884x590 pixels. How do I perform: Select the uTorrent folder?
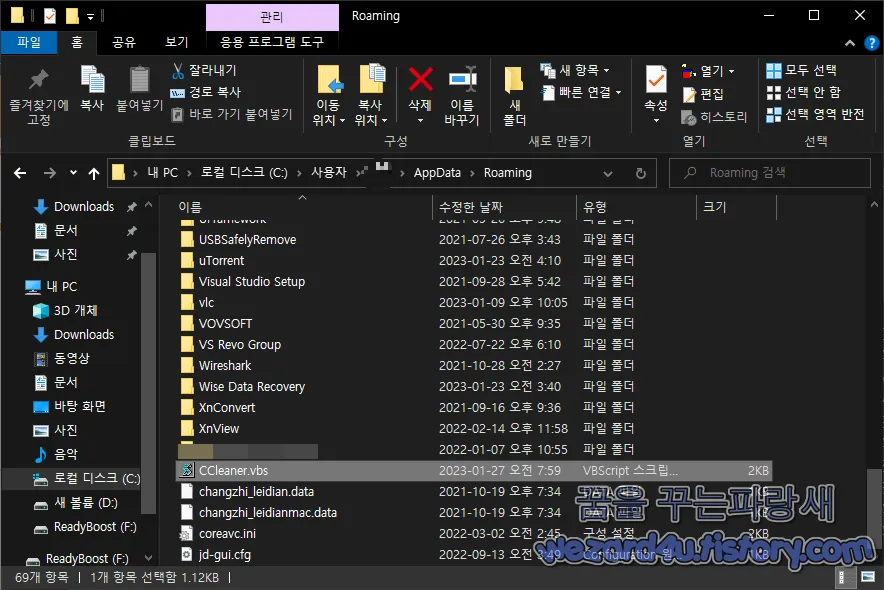click(x=474, y=261)
